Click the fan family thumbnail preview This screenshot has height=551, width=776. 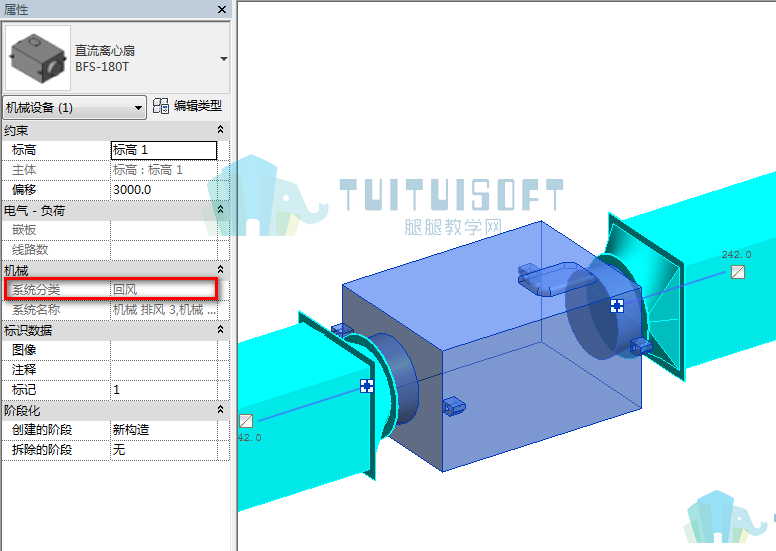[38, 58]
